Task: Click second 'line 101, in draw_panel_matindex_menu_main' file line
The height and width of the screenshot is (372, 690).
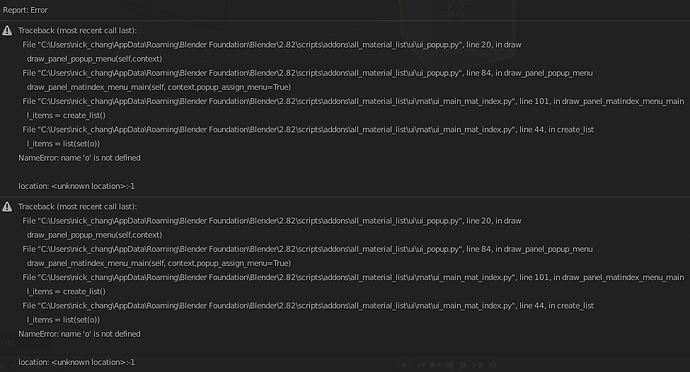Action: coord(353,277)
